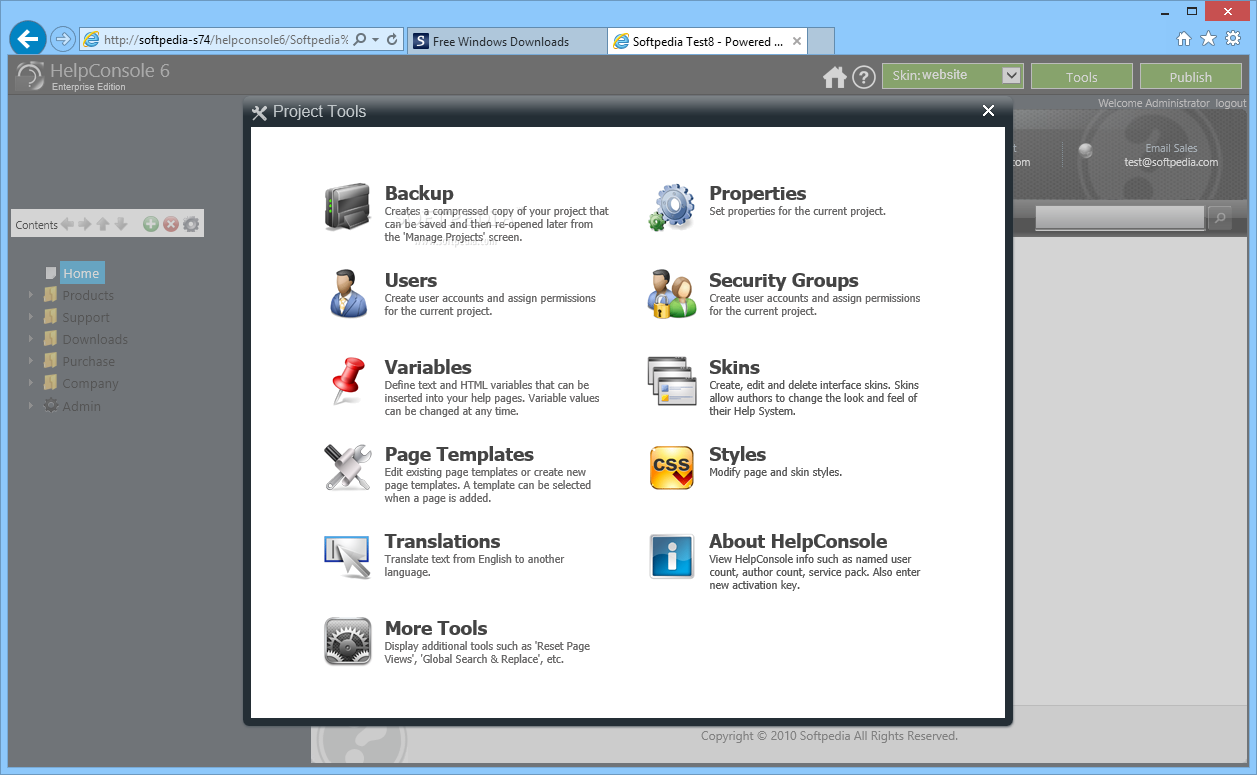Image resolution: width=1257 pixels, height=775 pixels.
Task: Select the Home tree item
Action: (81, 273)
